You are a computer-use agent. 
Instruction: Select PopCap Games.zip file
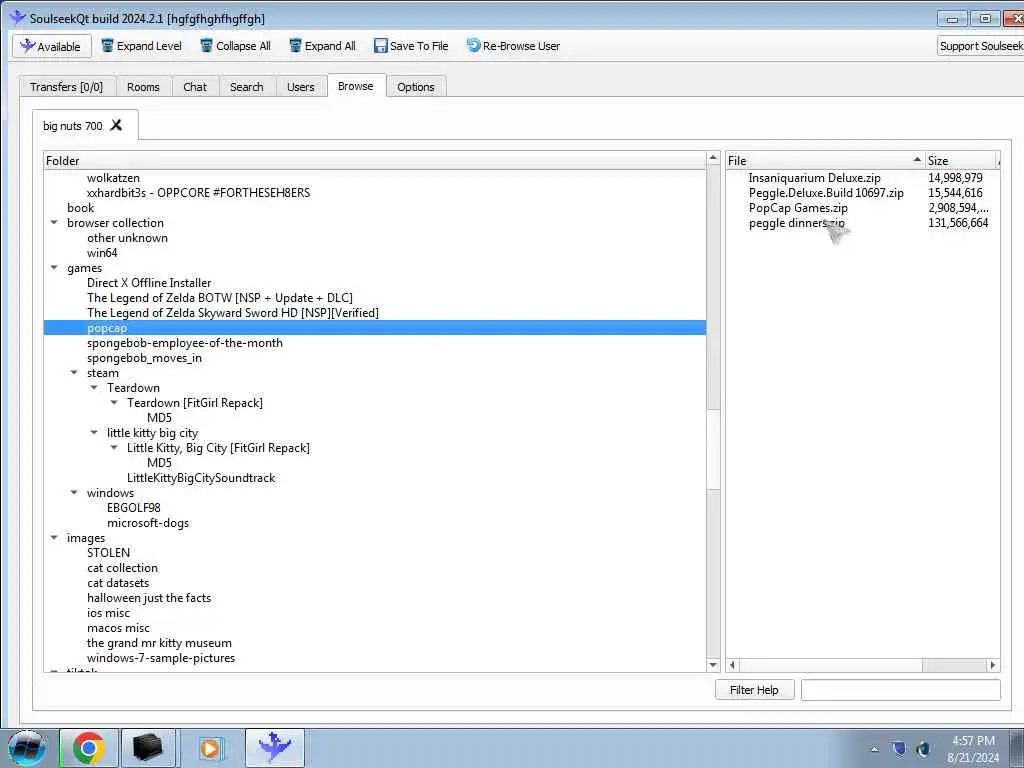798,208
